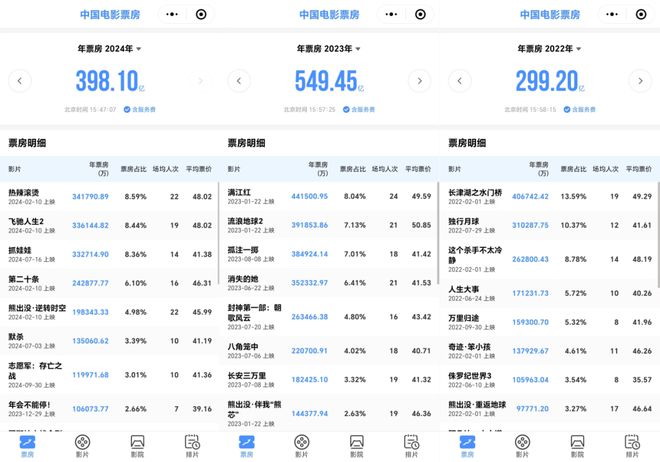Tap the right arrow beside 299.20亿

point(640,81)
